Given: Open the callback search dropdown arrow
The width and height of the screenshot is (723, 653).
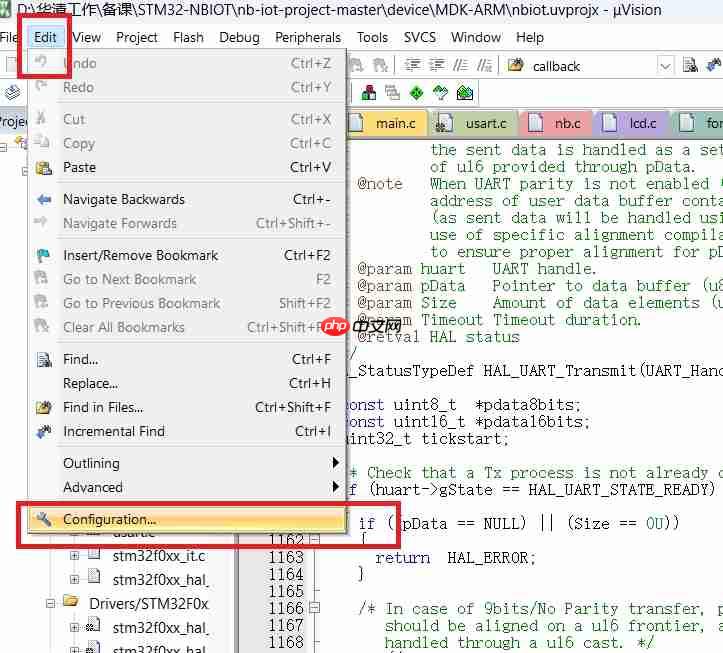Looking at the screenshot, I should click(x=665, y=66).
